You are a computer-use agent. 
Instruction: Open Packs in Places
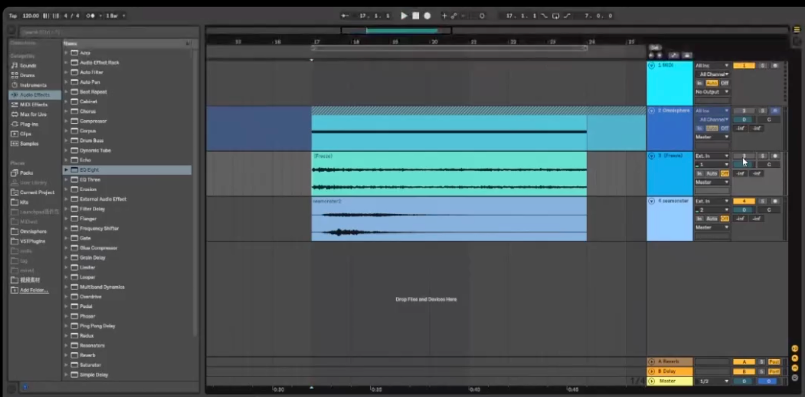(x=23, y=173)
